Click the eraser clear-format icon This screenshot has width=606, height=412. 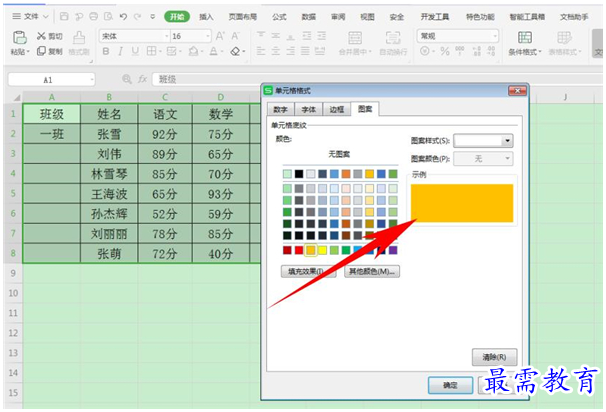click(x=235, y=51)
